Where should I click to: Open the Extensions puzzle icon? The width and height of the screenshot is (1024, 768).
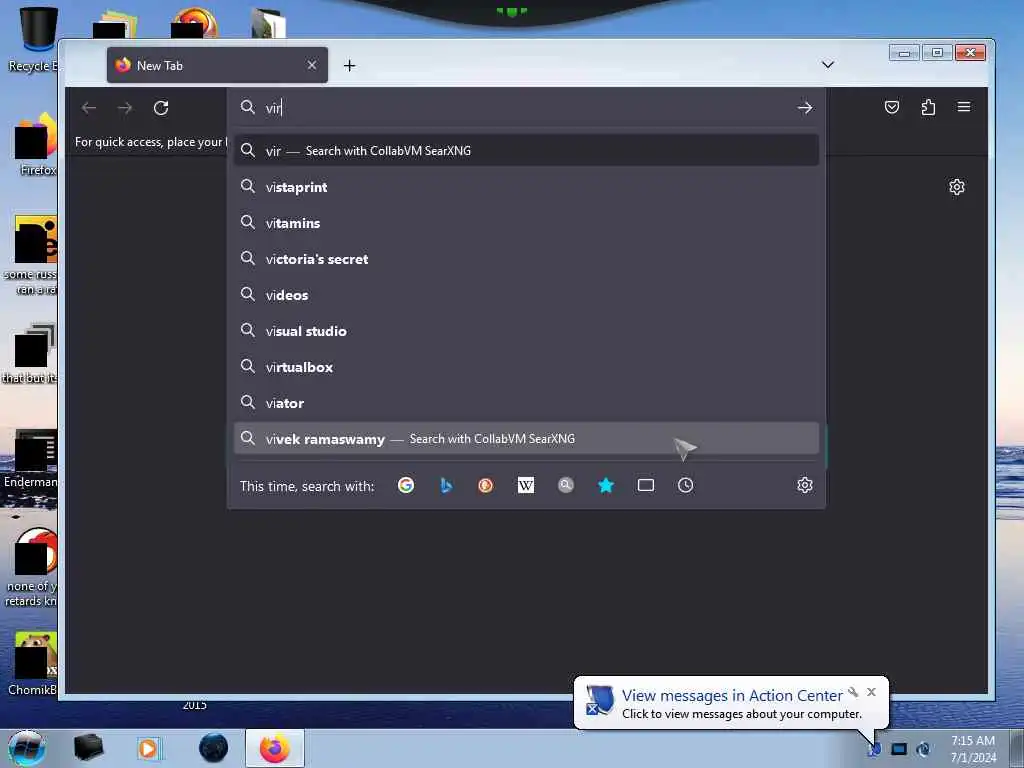click(x=928, y=107)
